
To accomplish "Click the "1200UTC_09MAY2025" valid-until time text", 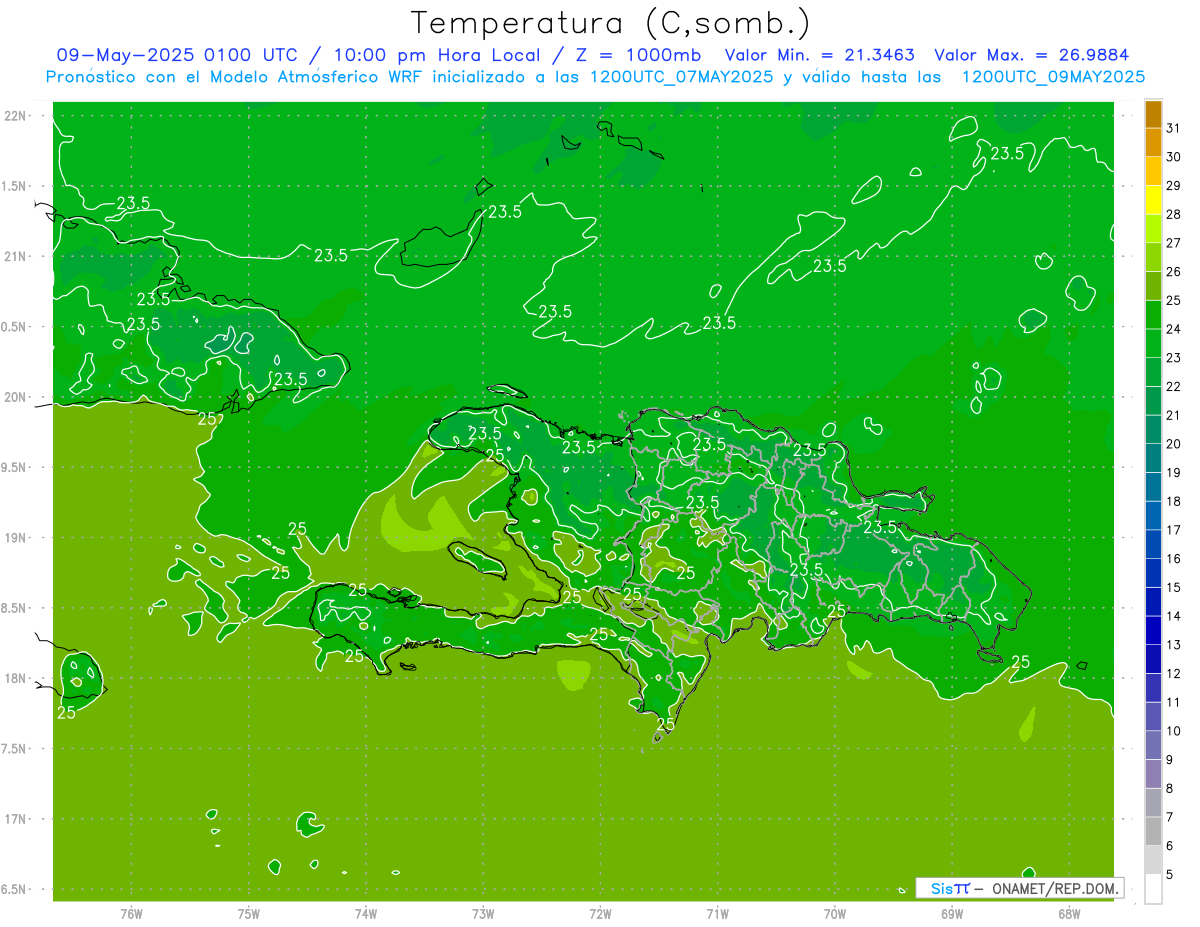I will [x=1053, y=77].
